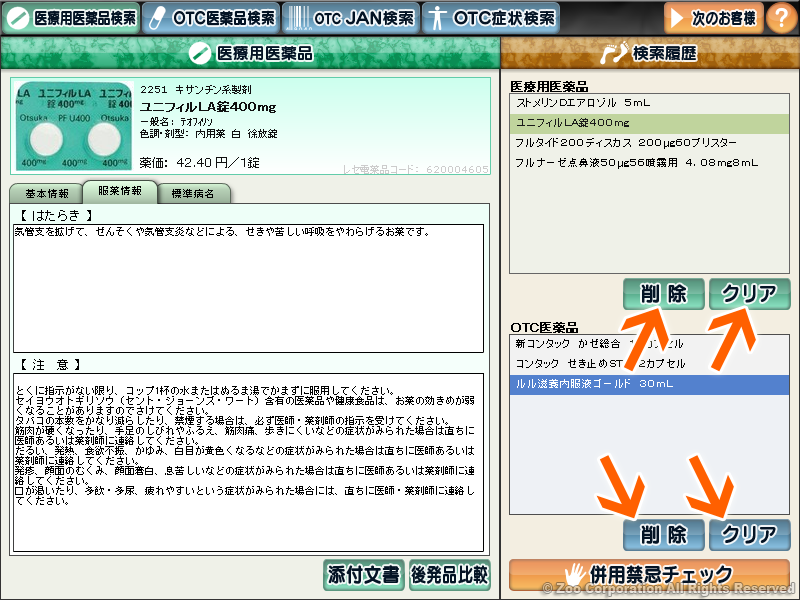Viewport: 800px width, 600px height.
Task: Click クリア under the 医療用医薬品 history list
Action: click(749, 294)
